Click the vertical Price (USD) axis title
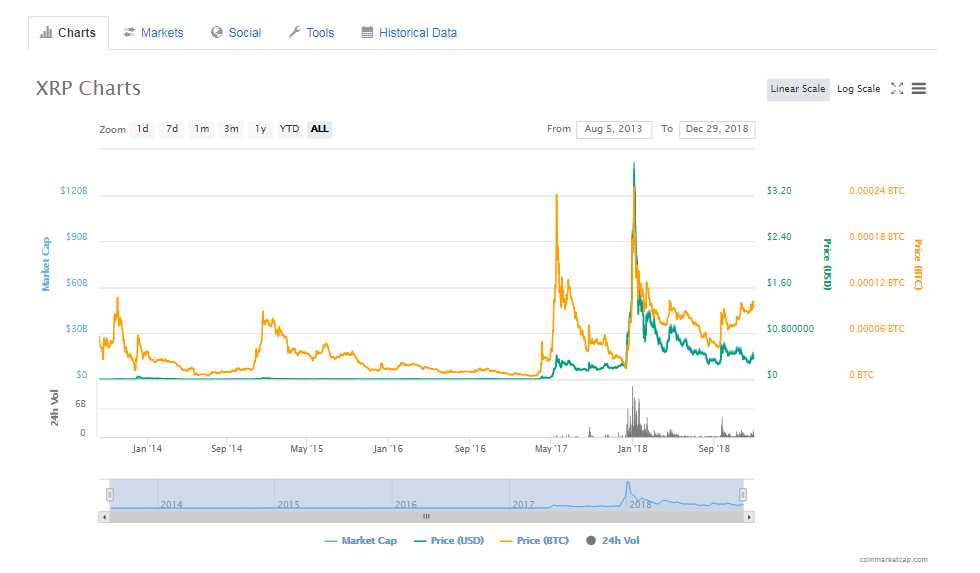980x573 pixels. 827,264
